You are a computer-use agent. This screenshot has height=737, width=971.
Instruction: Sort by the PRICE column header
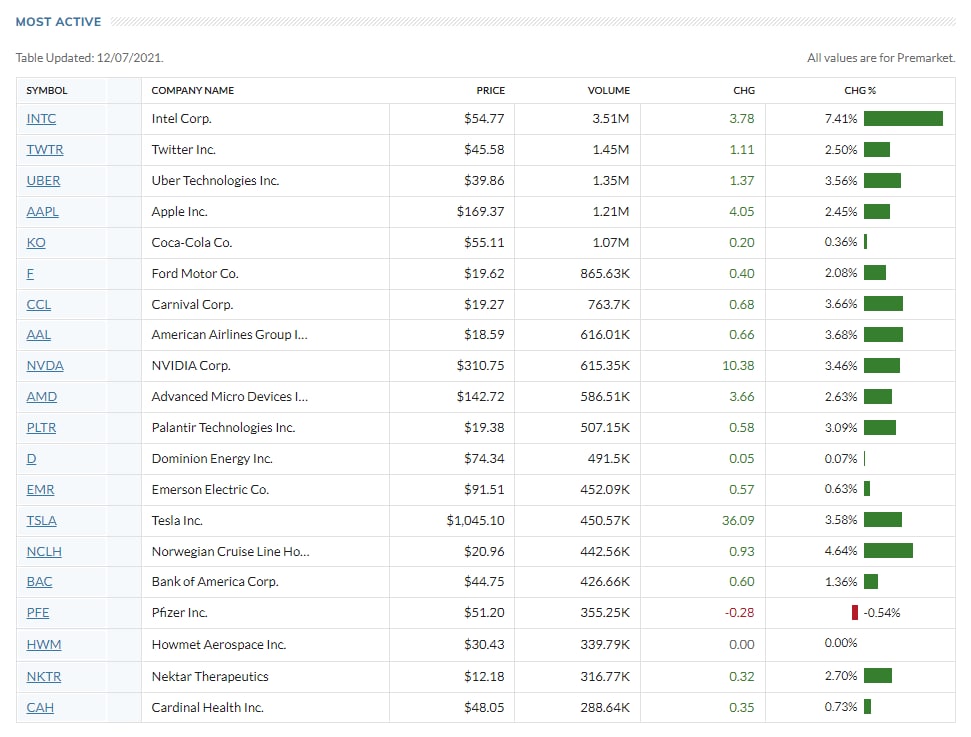tap(490, 91)
